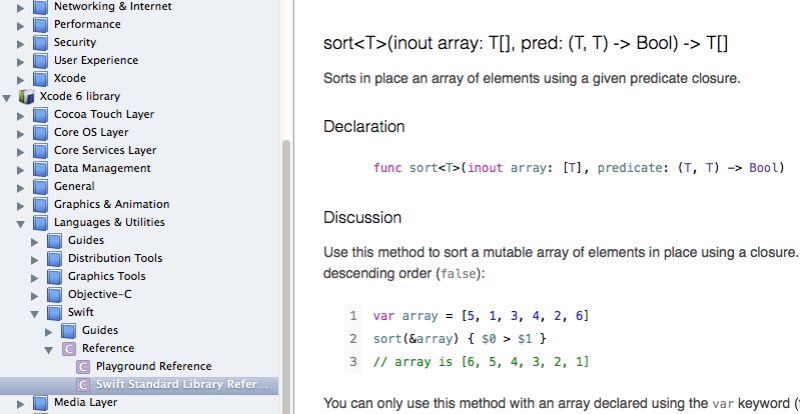Image resolution: width=800 pixels, height=414 pixels.
Task: Expand the Data Management node
Action: [20, 169]
